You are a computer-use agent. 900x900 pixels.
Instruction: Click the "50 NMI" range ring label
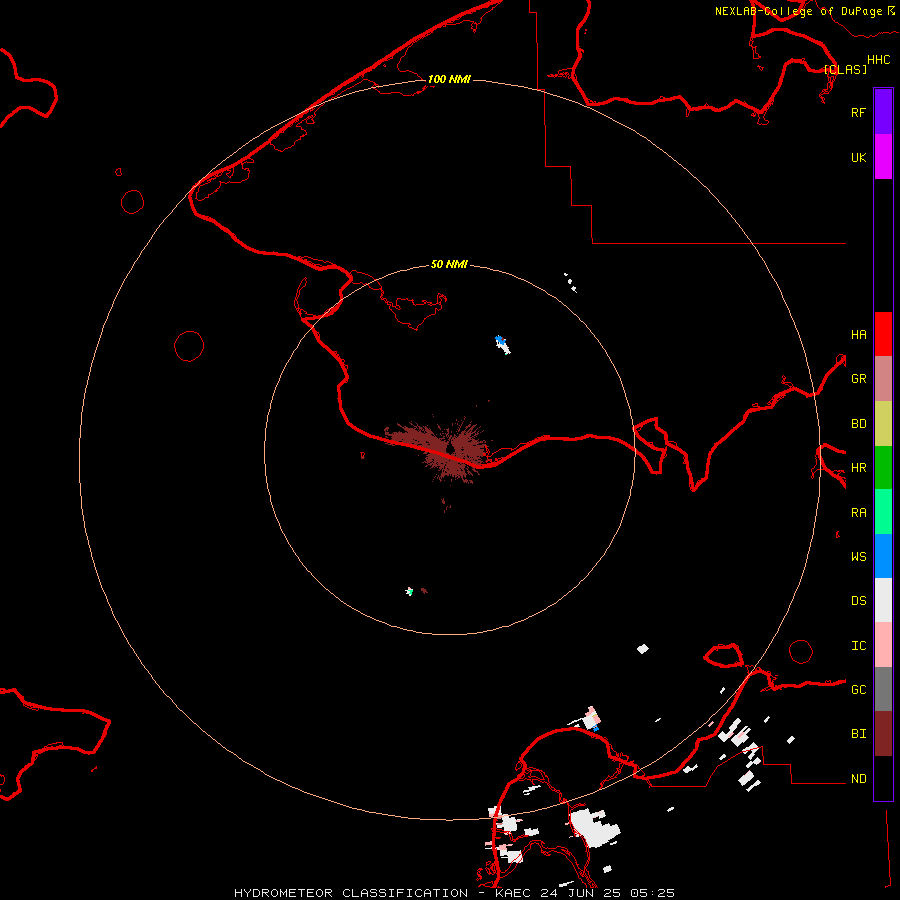tap(449, 264)
